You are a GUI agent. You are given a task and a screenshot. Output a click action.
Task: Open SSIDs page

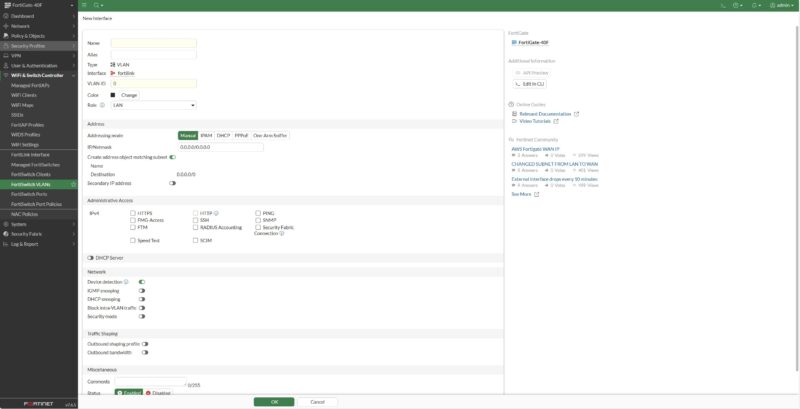[x=17, y=115]
